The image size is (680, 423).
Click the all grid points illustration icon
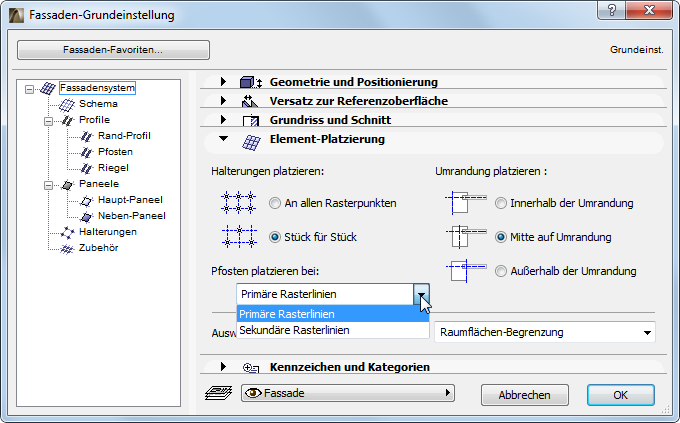pyautogui.click(x=239, y=203)
